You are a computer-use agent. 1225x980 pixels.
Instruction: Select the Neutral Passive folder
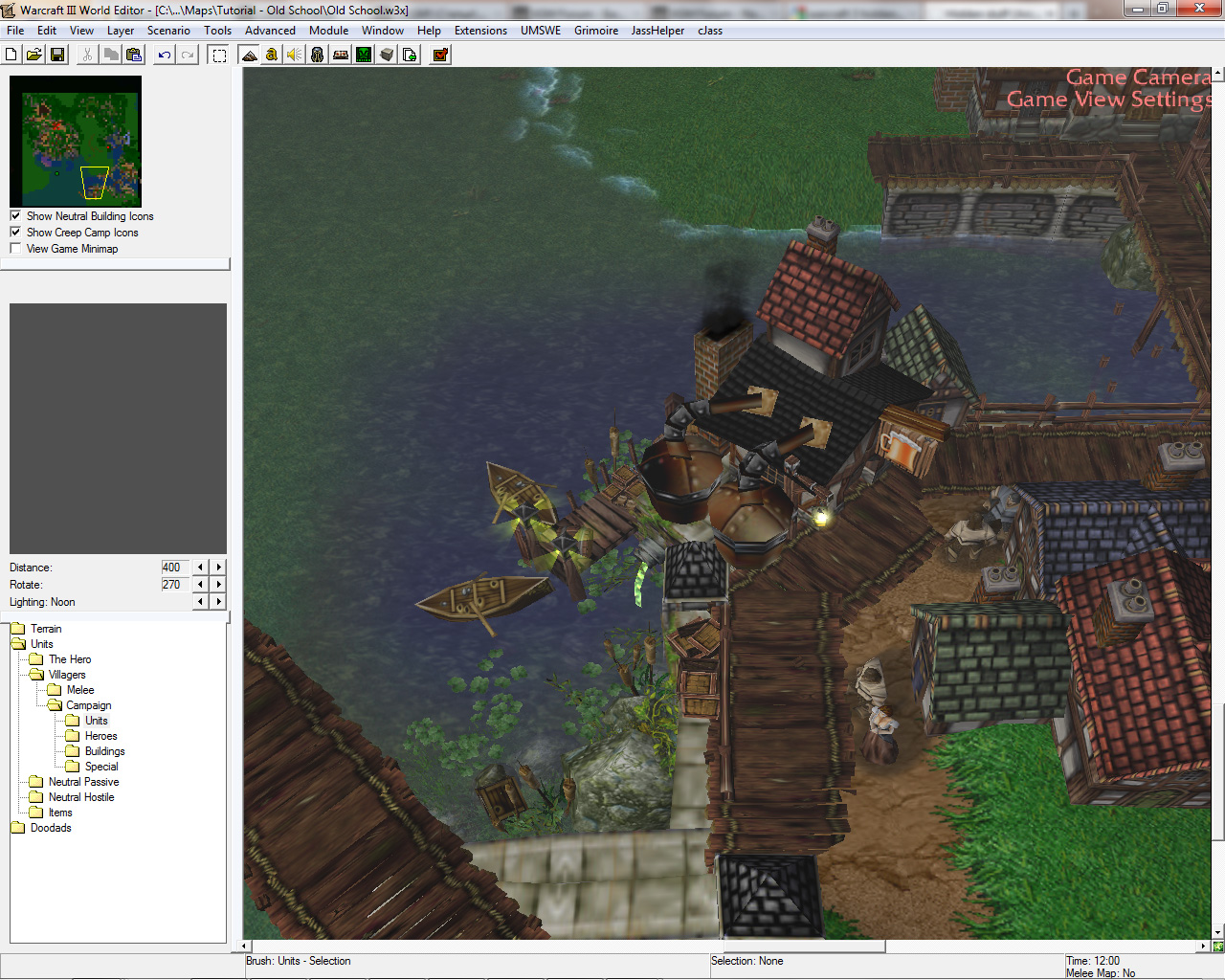point(84,782)
